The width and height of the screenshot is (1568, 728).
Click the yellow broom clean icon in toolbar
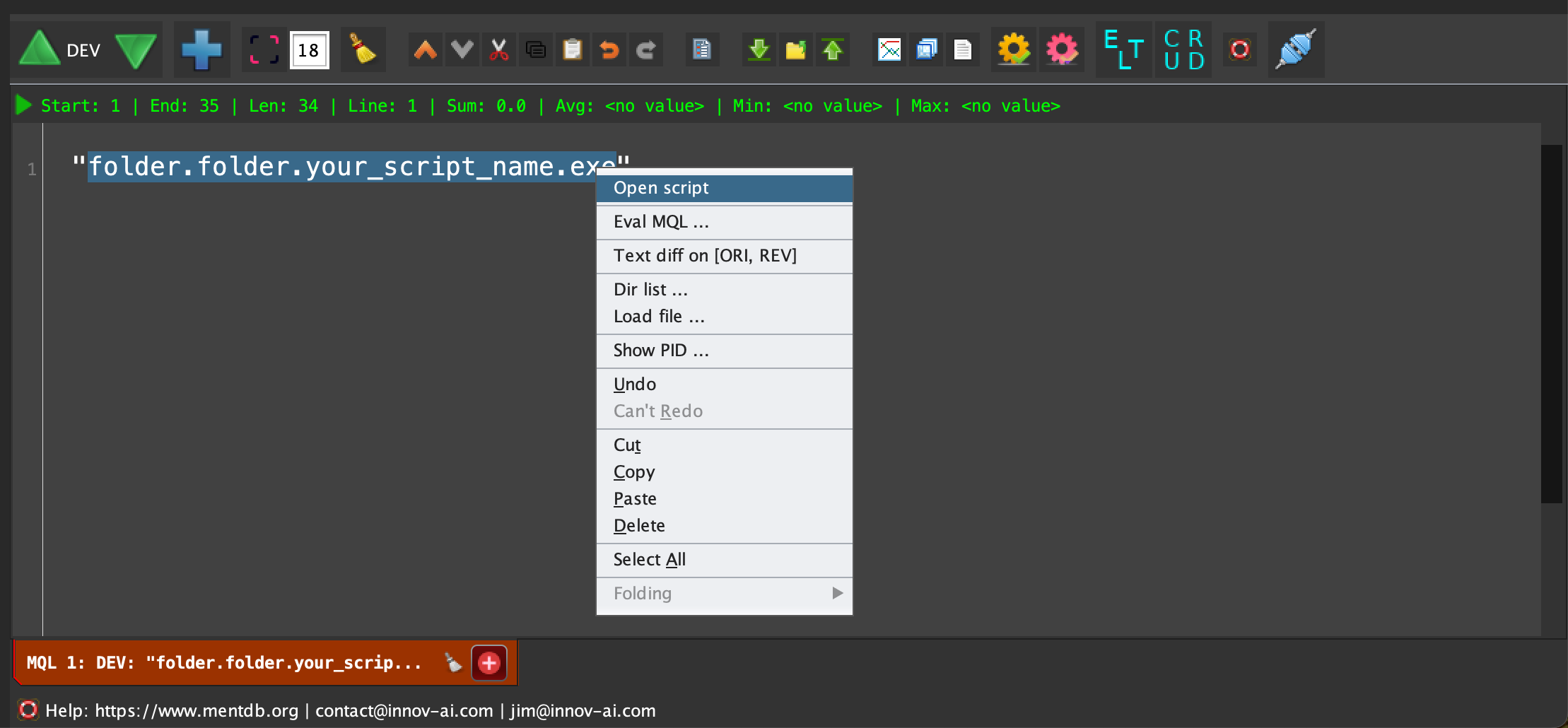[363, 49]
